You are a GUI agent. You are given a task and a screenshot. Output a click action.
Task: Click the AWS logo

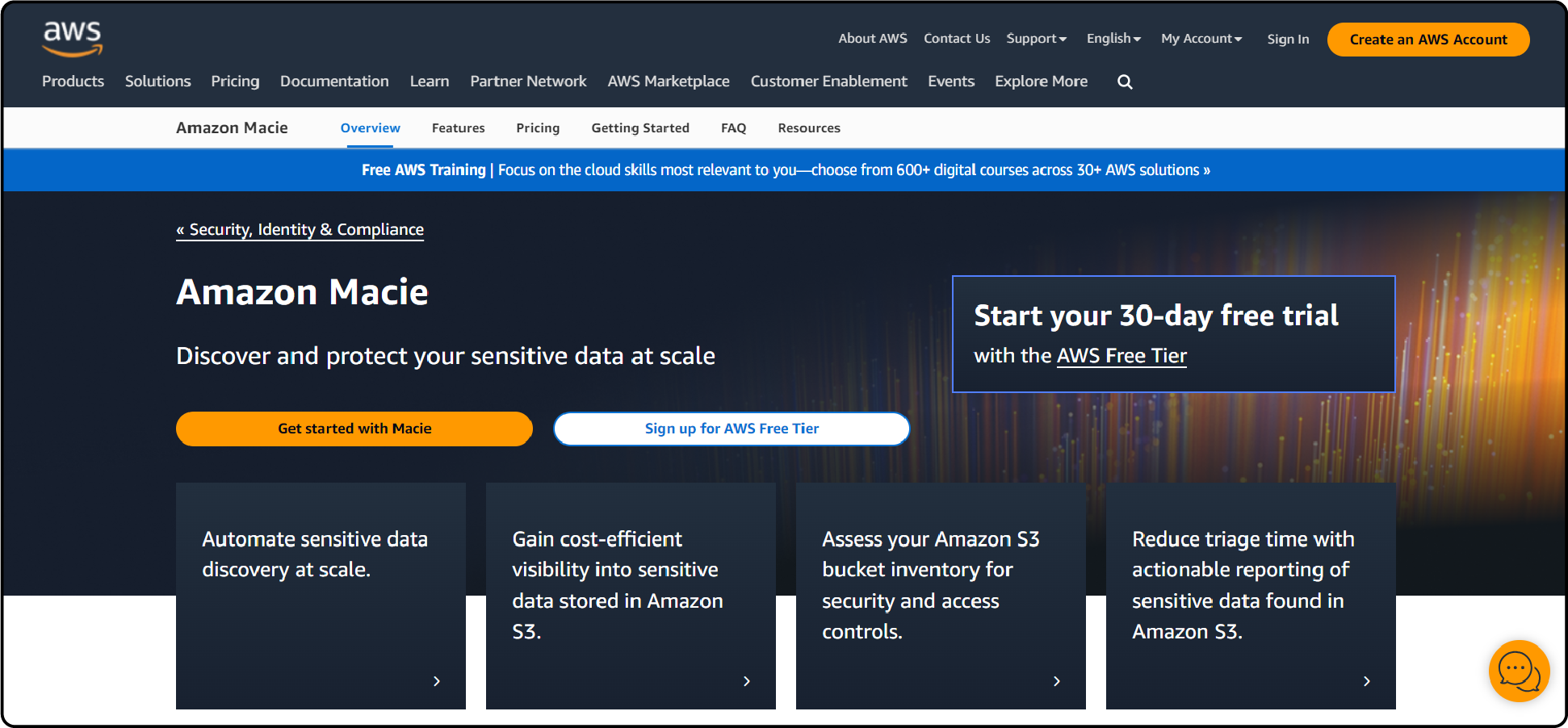point(73,39)
